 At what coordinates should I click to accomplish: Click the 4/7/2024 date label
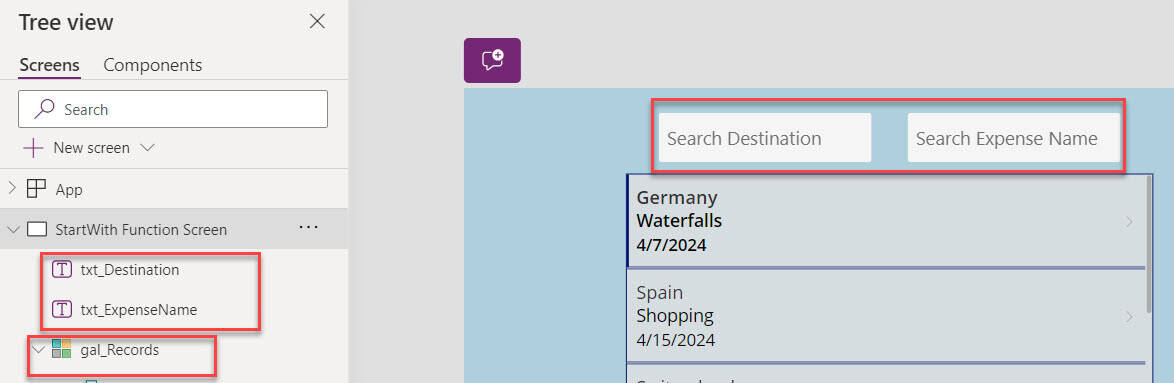click(x=671, y=245)
